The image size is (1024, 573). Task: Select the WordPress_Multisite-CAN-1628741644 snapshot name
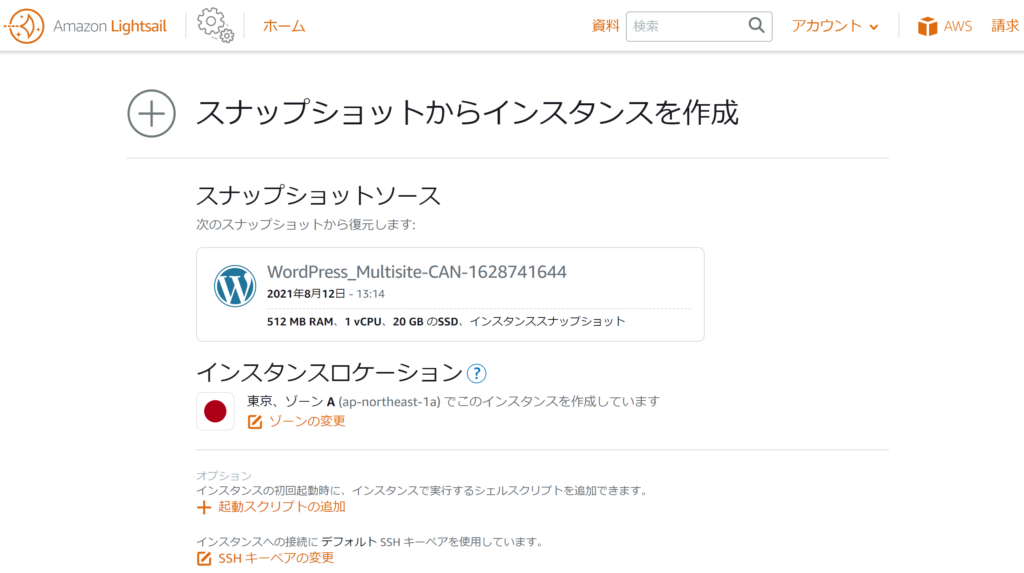coord(417,272)
